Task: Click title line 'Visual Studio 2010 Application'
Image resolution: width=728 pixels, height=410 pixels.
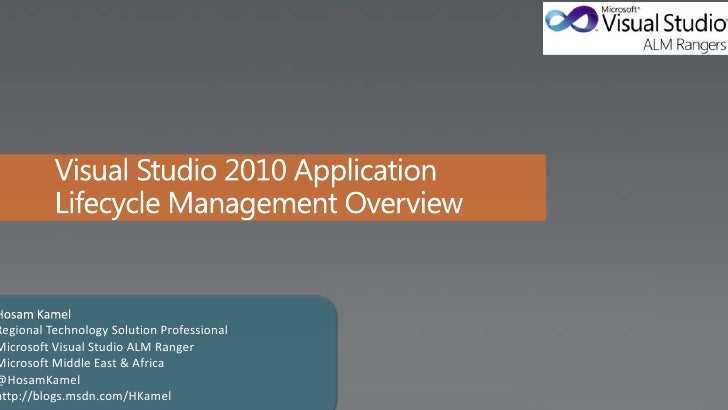Action: pos(246,170)
